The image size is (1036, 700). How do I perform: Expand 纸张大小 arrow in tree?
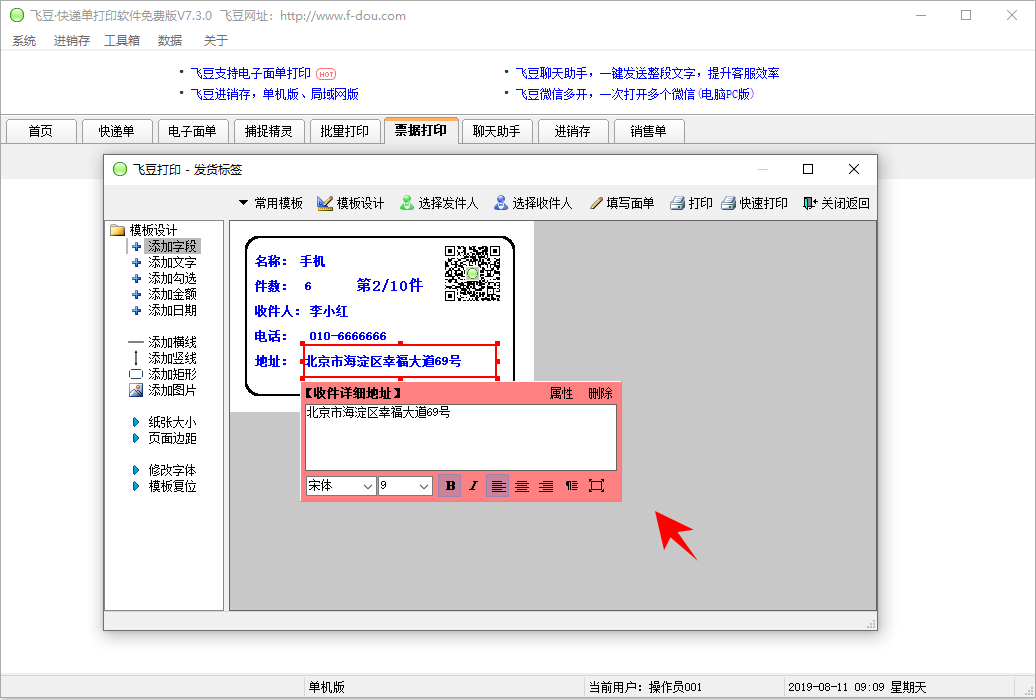(x=136, y=422)
